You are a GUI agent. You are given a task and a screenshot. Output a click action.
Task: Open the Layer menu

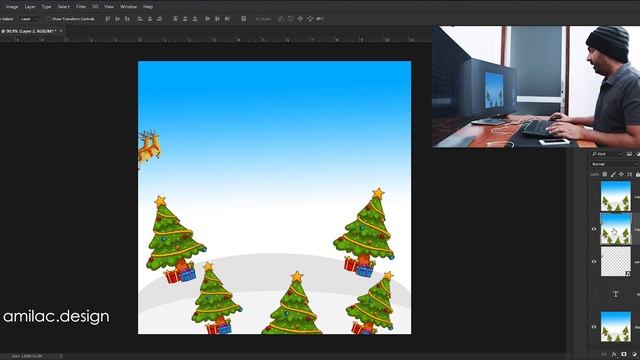(x=30, y=7)
